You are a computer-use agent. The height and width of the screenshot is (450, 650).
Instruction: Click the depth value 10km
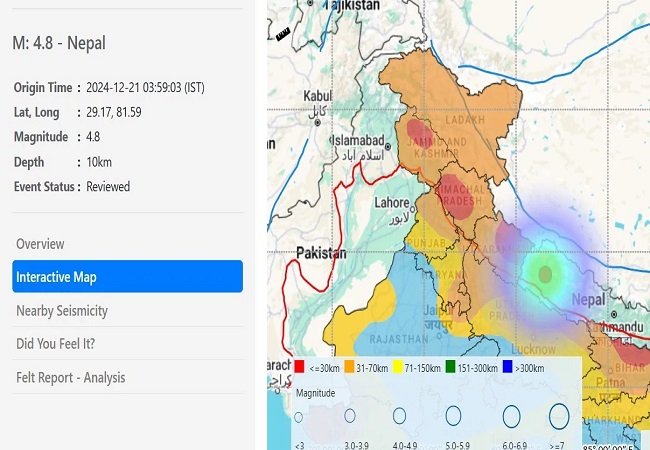[x=99, y=162]
